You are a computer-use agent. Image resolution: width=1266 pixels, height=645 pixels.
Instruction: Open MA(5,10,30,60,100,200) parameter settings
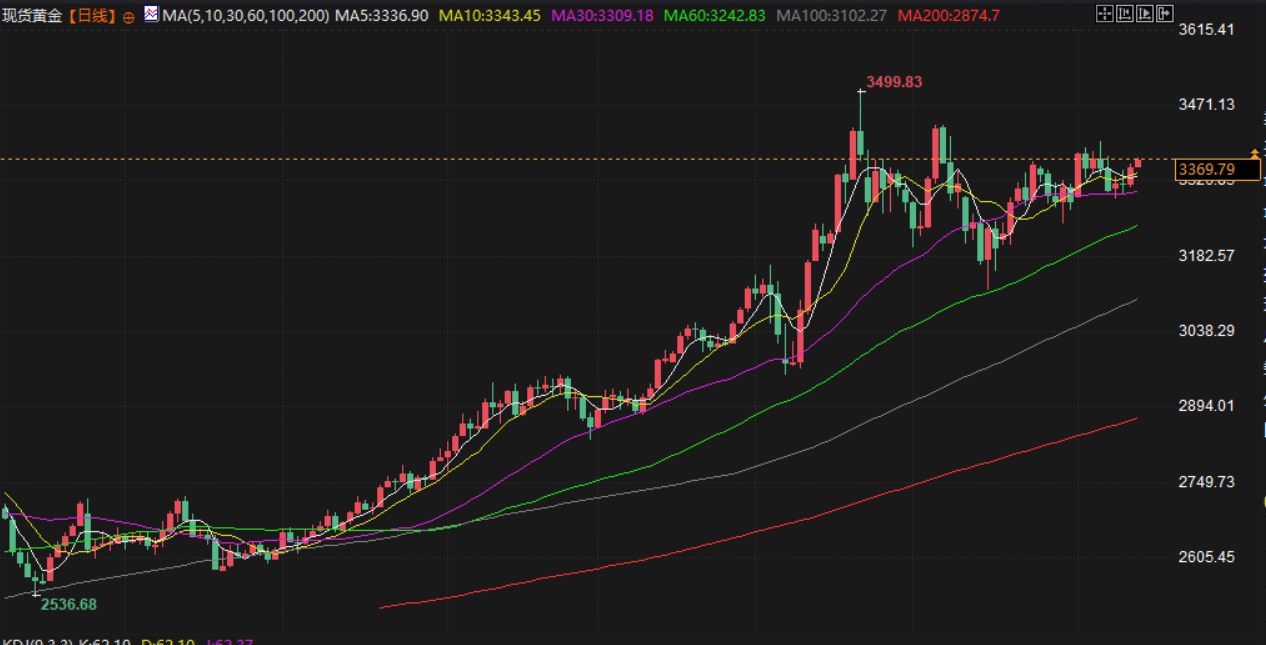pos(246,16)
